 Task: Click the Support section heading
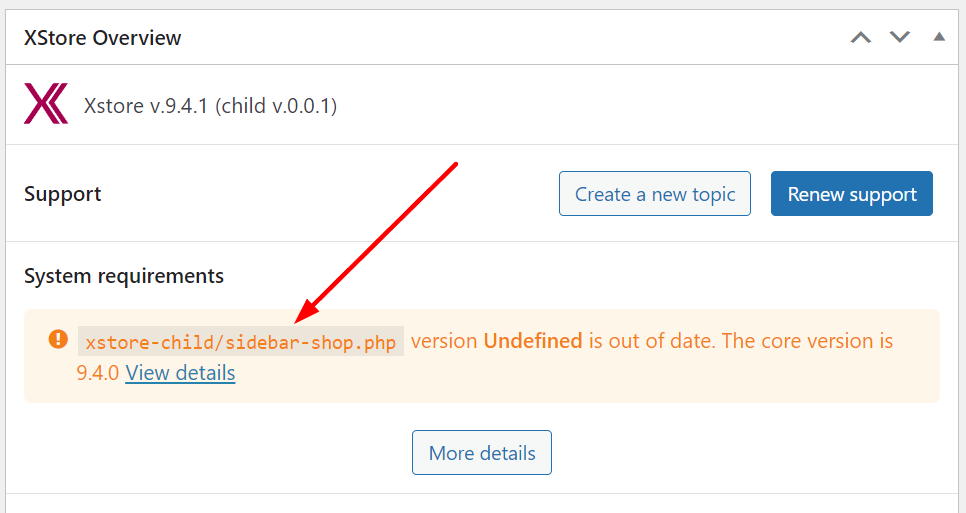[x=63, y=194]
